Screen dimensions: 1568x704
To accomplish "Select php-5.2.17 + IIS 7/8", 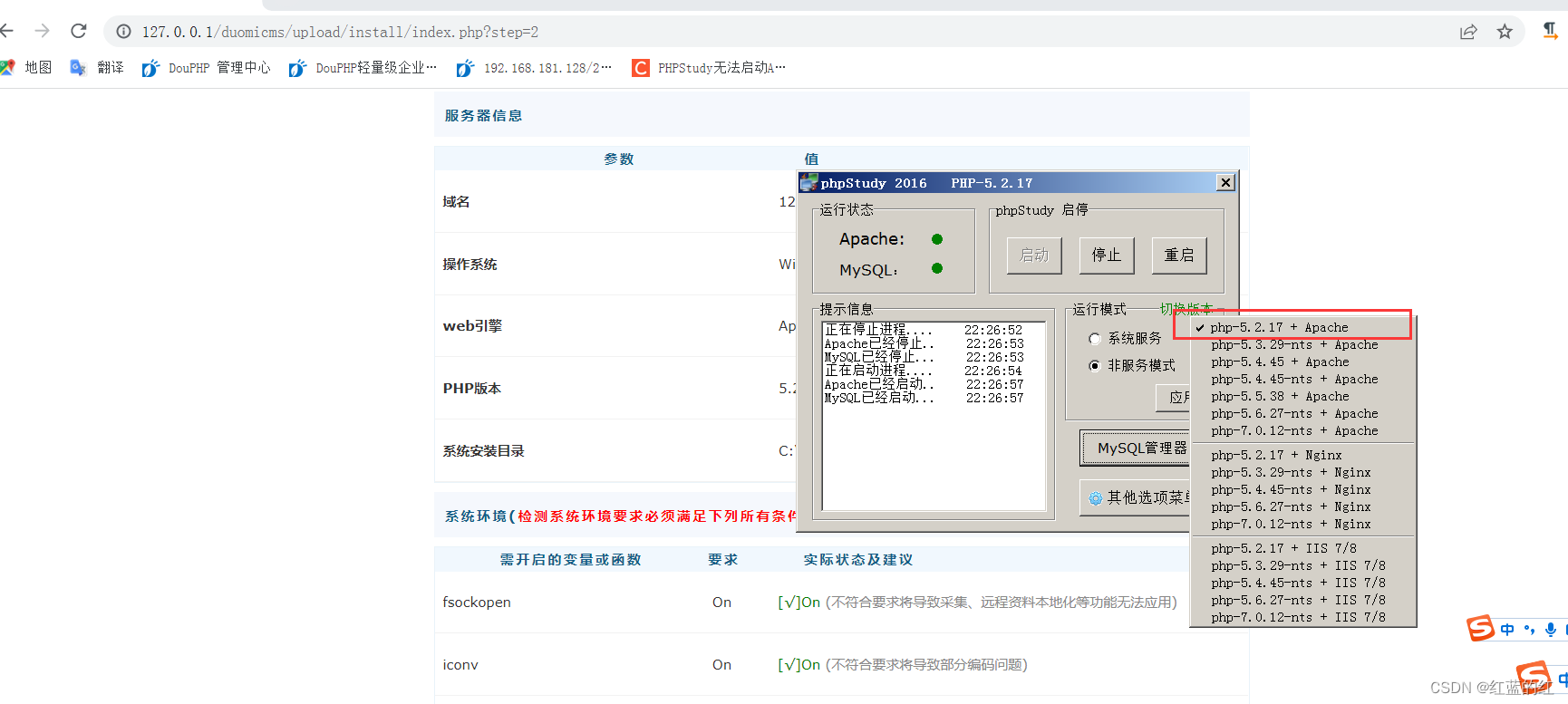I will pyautogui.click(x=1301, y=549).
